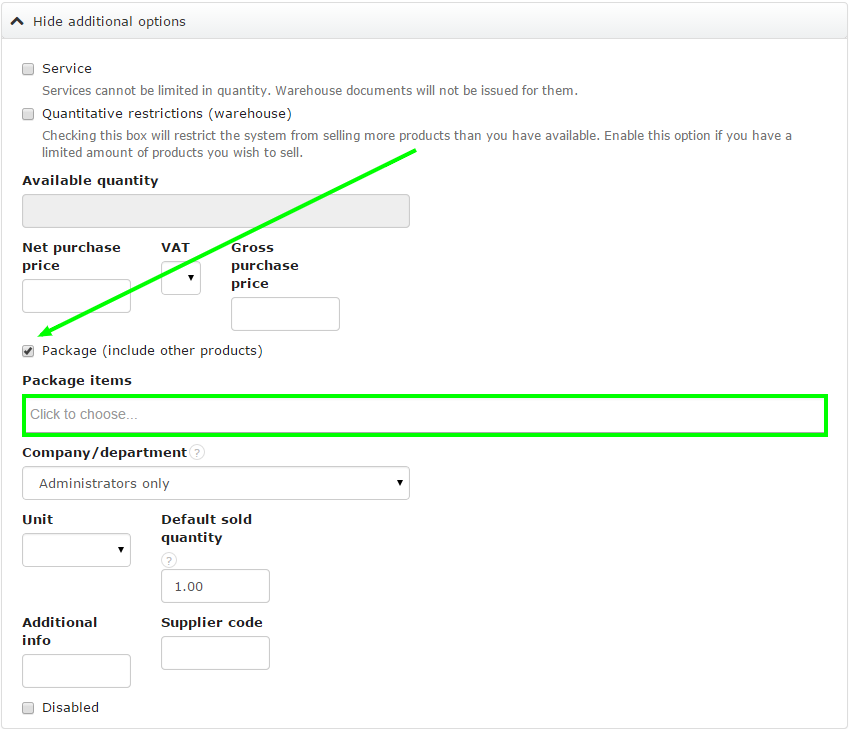Viewport: 851px width, 729px height.
Task: Tick the Disabled checkbox
Action: pyautogui.click(x=28, y=708)
